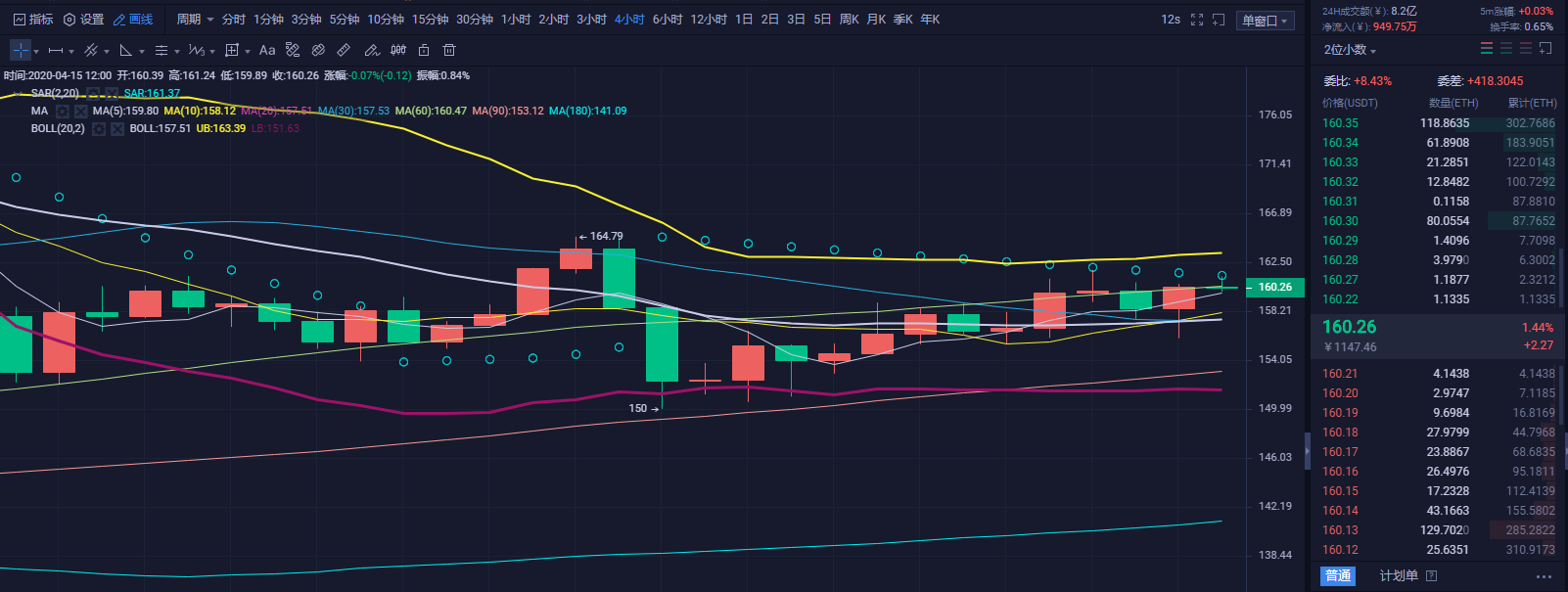Screen dimensions: 1568x592
Task: Select the crosshair cursor drawing tool
Action: [21, 50]
